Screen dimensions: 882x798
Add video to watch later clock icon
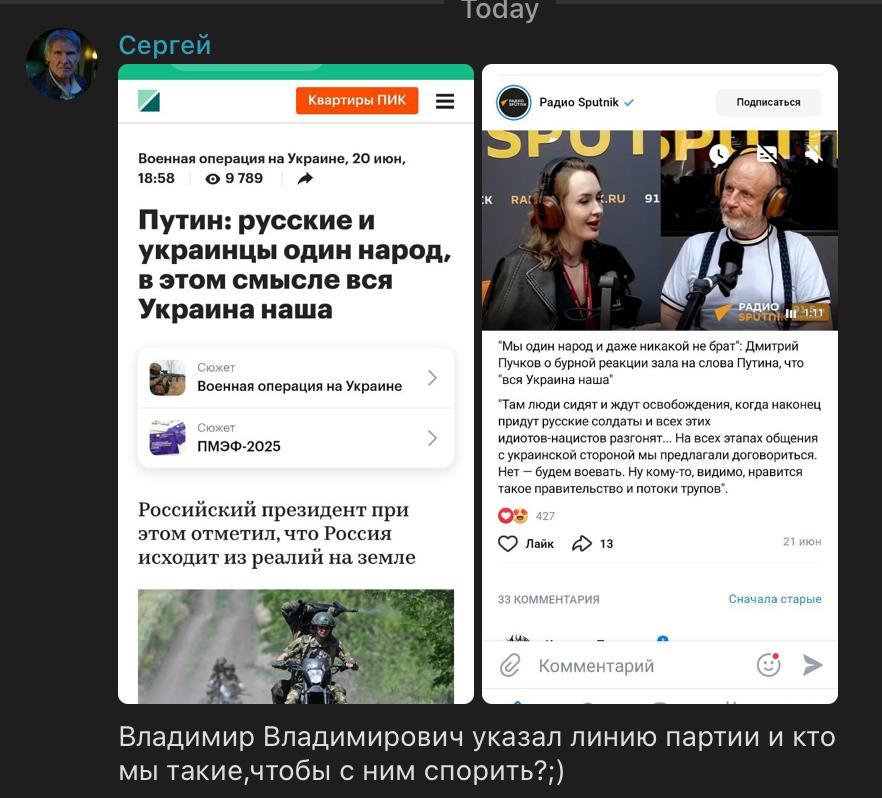[719, 154]
